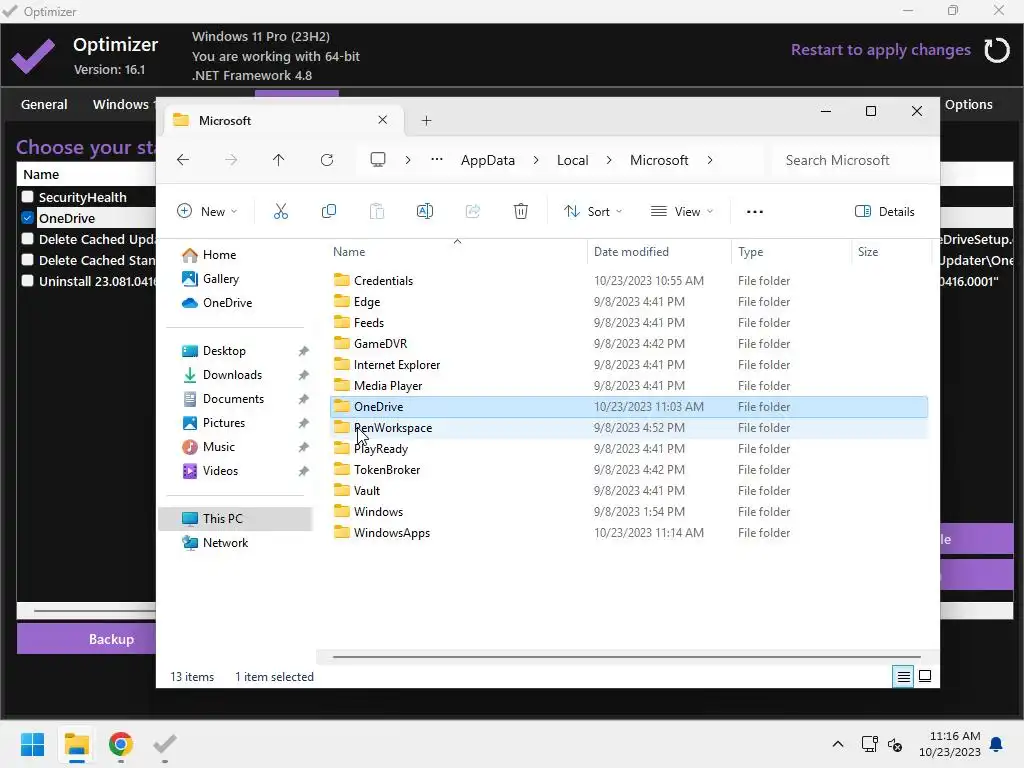Click the horizontal scrollbar in Explorer file list
Viewport: 1024px width, 768px height.
(626, 656)
